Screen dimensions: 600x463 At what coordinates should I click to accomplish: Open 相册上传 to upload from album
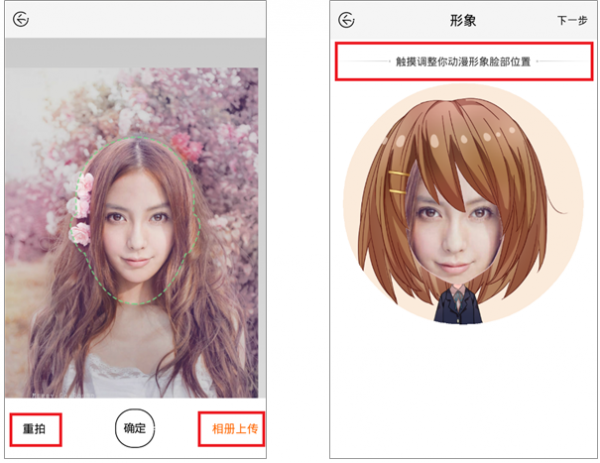point(231,429)
